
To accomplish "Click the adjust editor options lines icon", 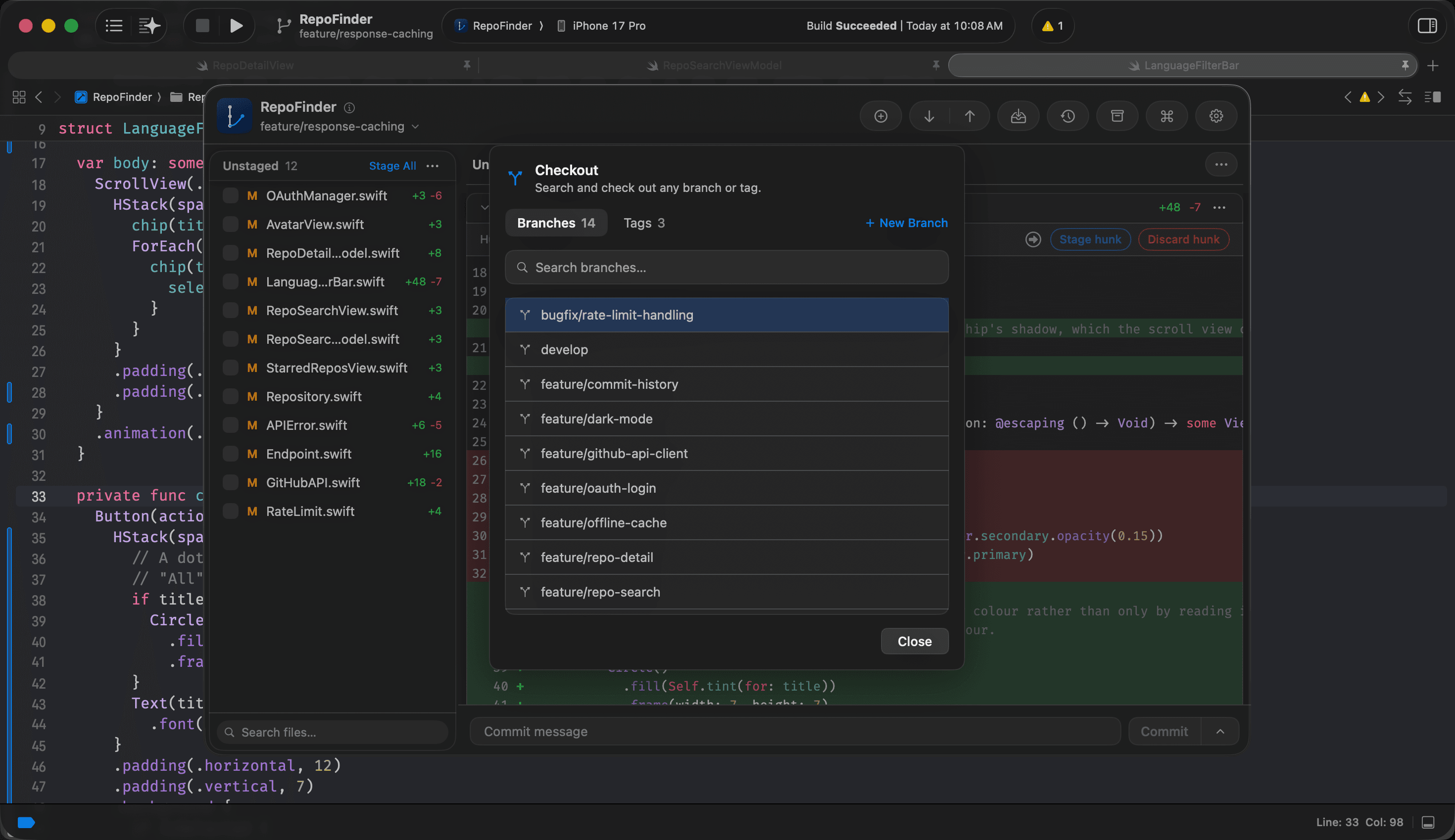I will [x=1433, y=97].
